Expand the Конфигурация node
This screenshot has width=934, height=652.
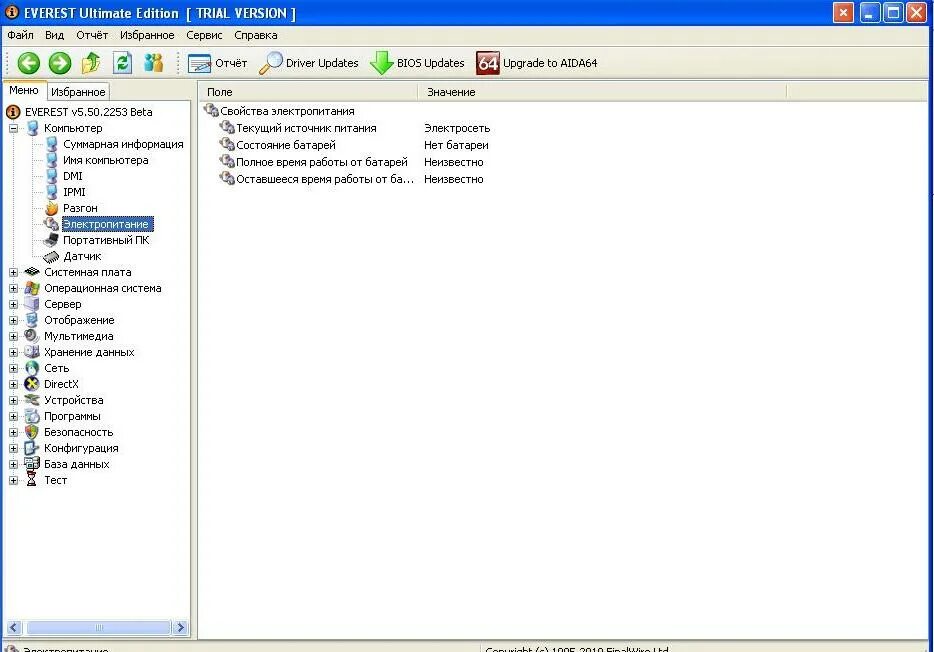click(13, 448)
